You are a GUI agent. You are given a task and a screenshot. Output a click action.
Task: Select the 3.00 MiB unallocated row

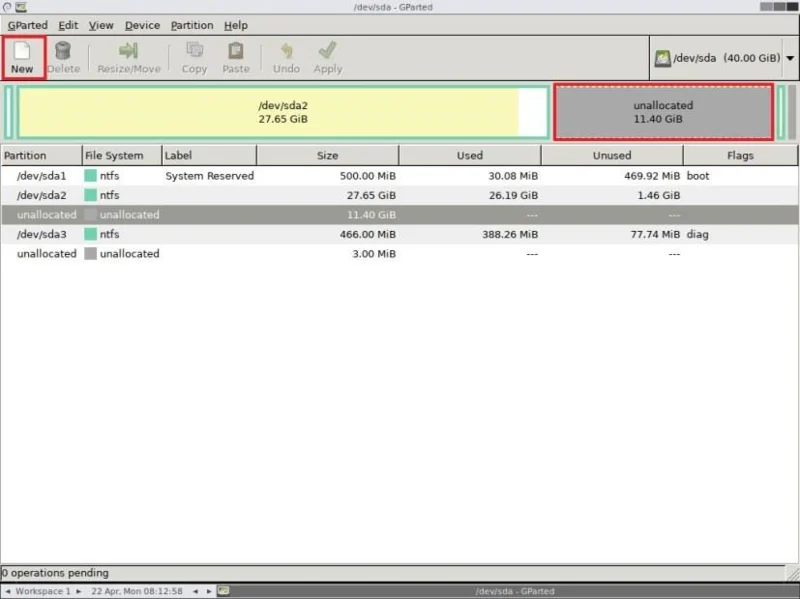(x=399, y=254)
